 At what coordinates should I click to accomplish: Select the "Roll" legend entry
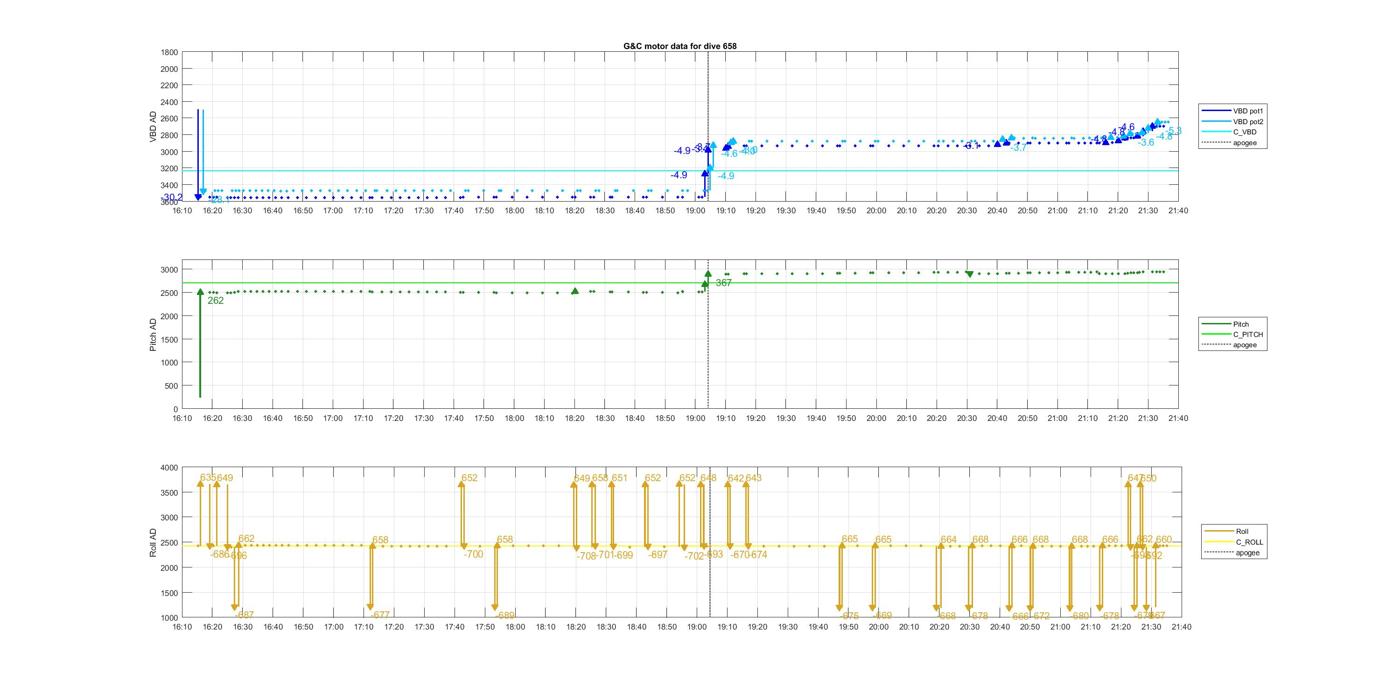coord(1242,532)
